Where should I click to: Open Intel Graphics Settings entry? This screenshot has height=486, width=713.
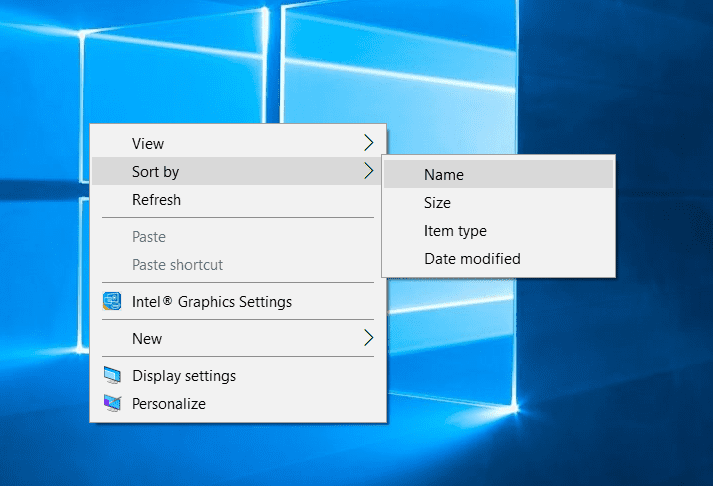click(x=238, y=301)
